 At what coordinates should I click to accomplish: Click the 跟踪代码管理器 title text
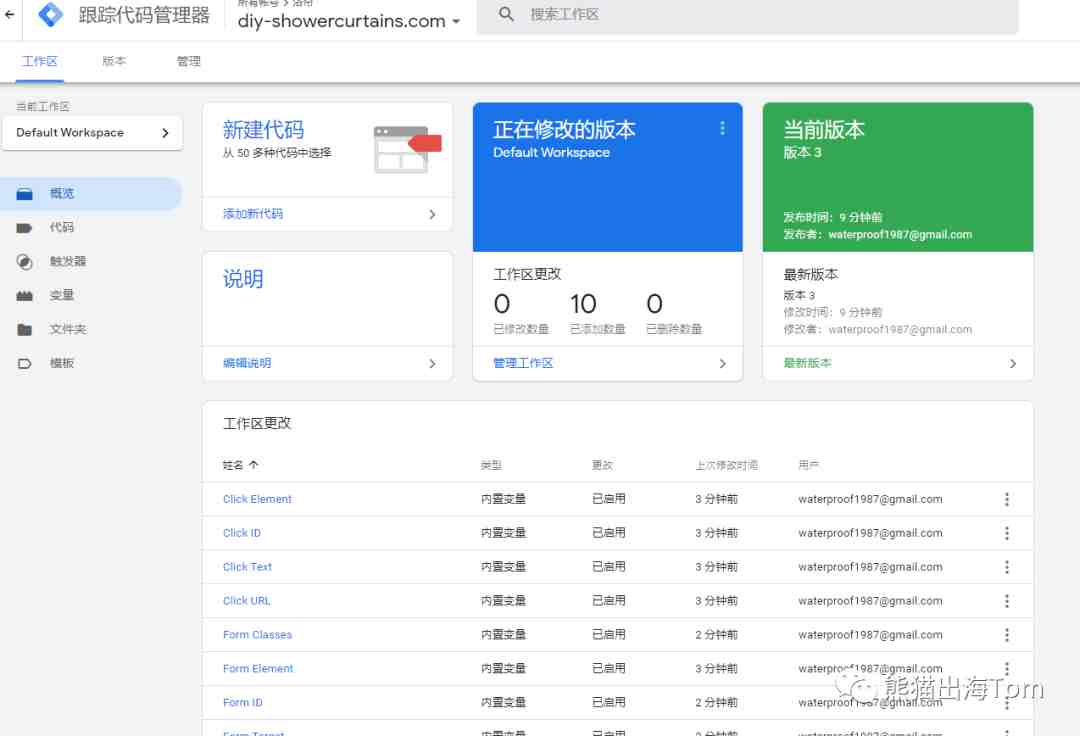144,14
